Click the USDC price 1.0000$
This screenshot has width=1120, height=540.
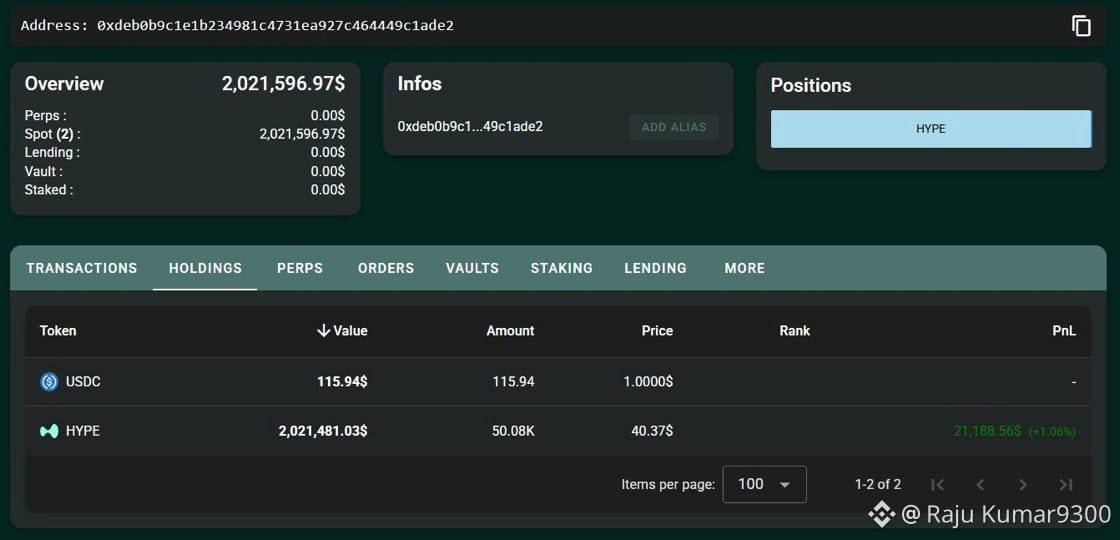[x=648, y=382]
